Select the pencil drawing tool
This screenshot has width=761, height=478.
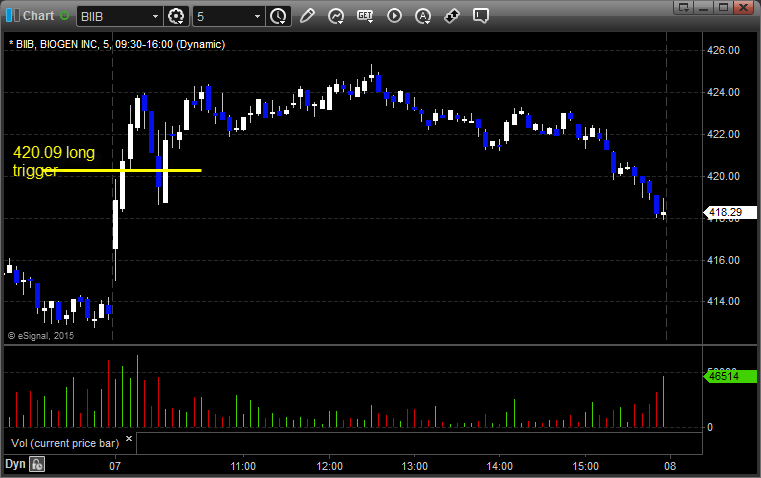(307, 16)
